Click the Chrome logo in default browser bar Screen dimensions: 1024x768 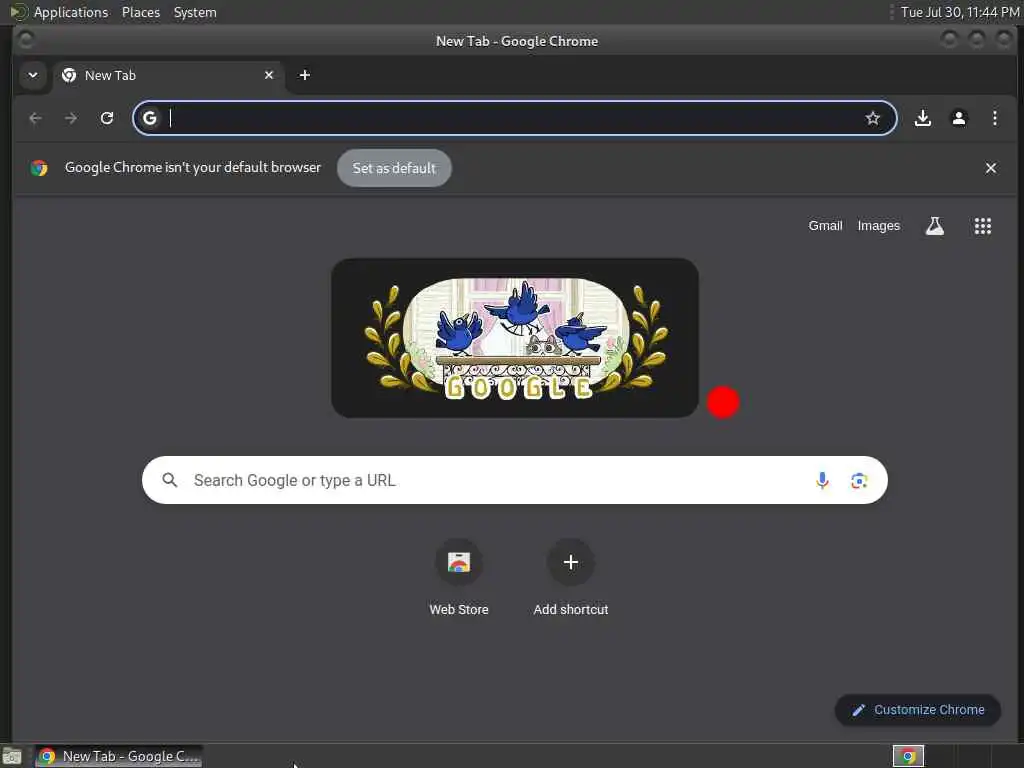coord(39,168)
